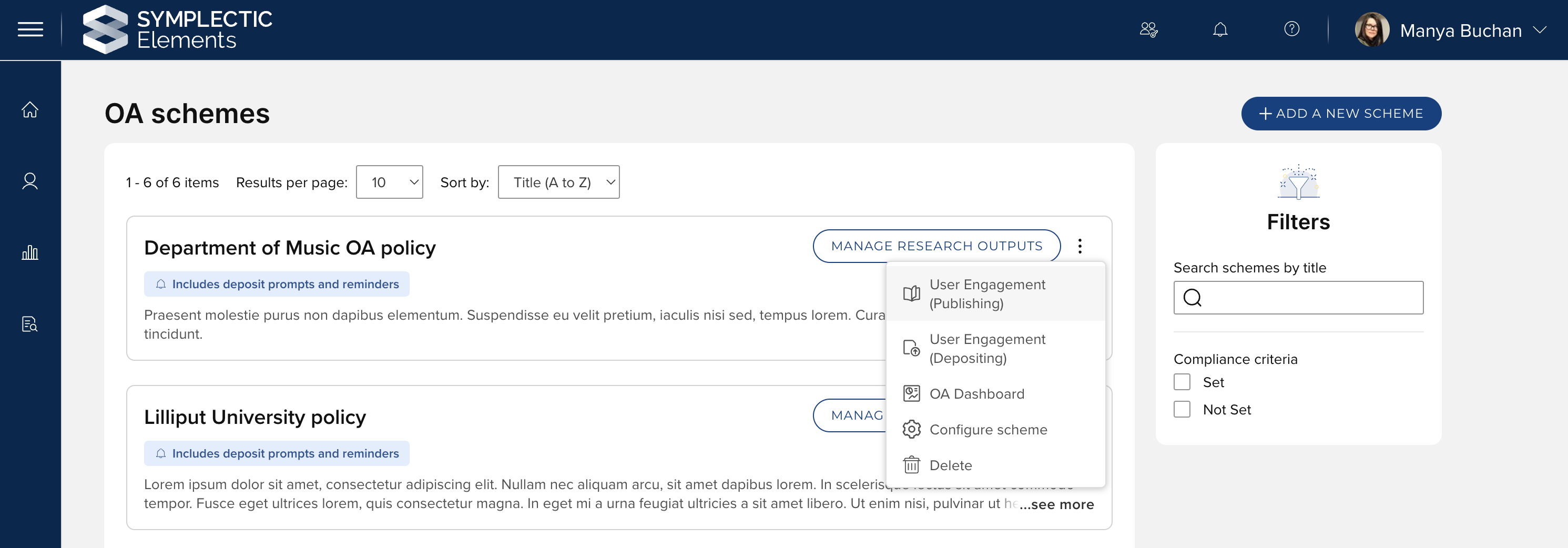
Task: Click Add a New Scheme button
Action: tap(1340, 113)
